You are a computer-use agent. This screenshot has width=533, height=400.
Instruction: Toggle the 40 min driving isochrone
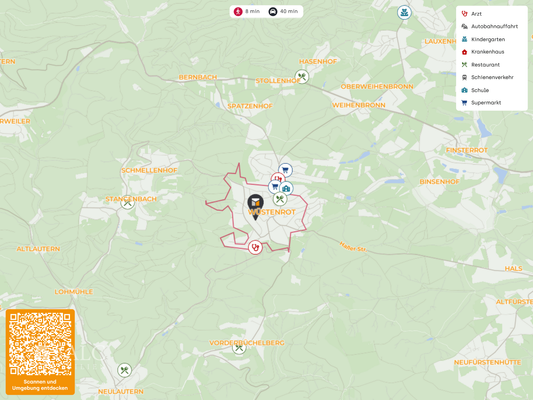click(x=283, y=12)
